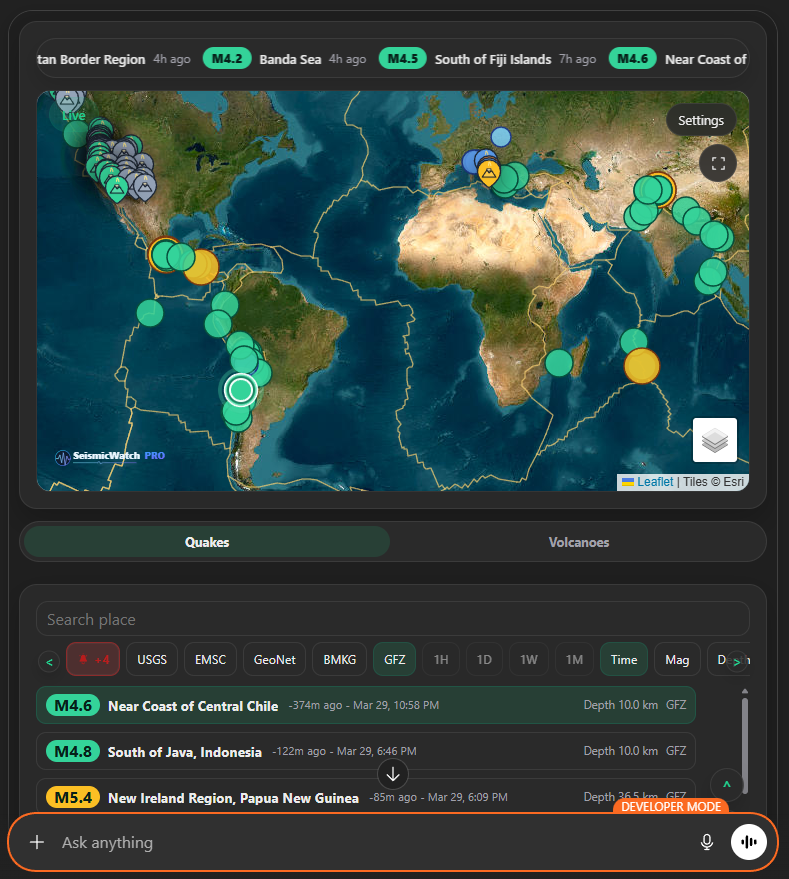Select the Quakes tab

tap(207, 542)
